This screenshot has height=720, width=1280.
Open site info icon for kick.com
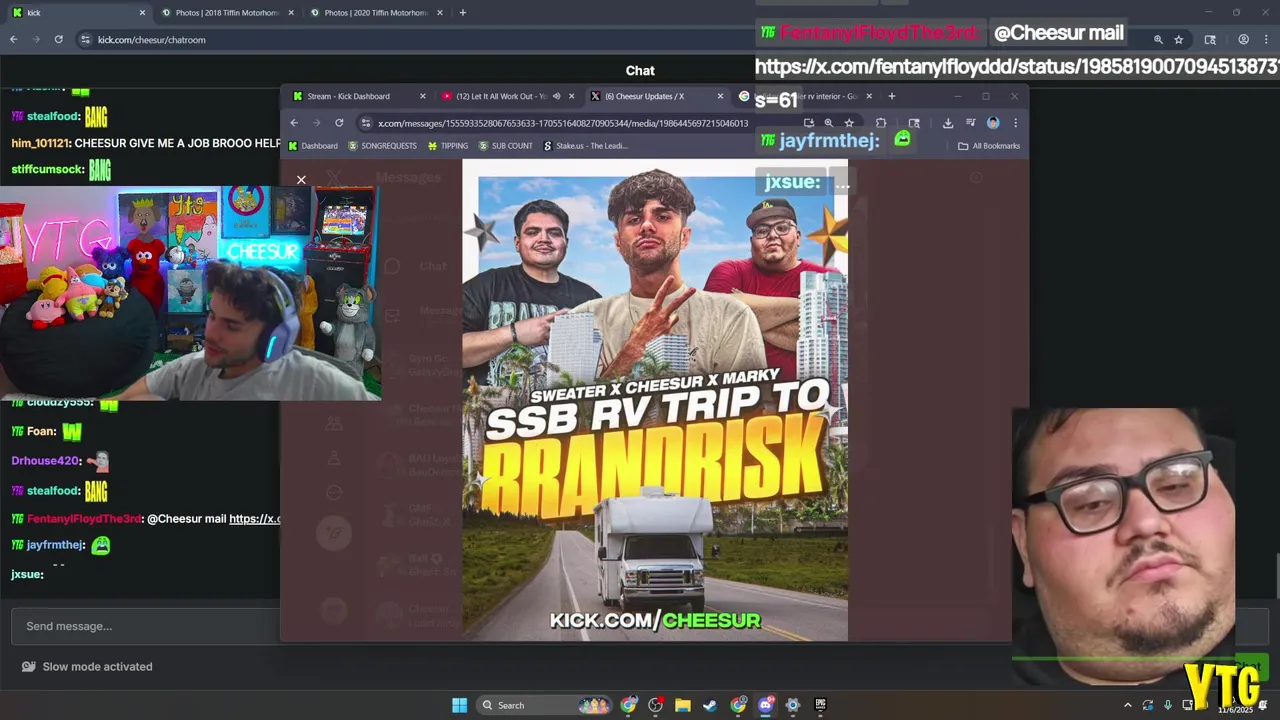85,40
